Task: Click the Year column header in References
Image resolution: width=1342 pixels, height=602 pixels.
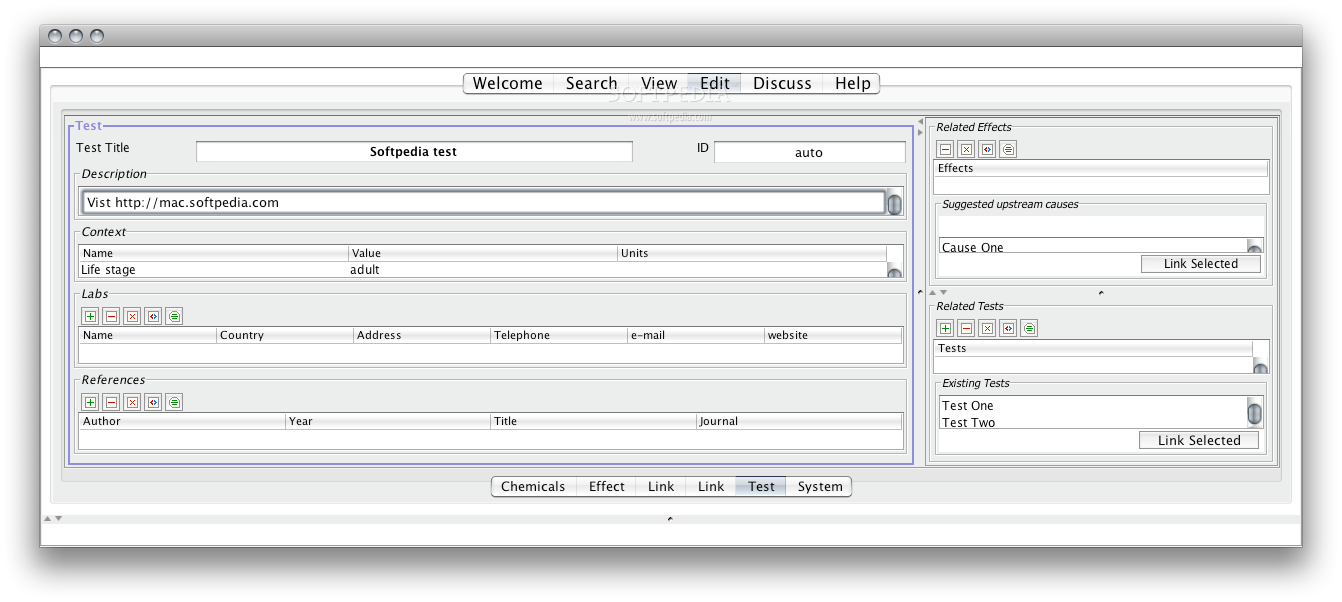Action: pyautogui.click(x=388, y=421)
